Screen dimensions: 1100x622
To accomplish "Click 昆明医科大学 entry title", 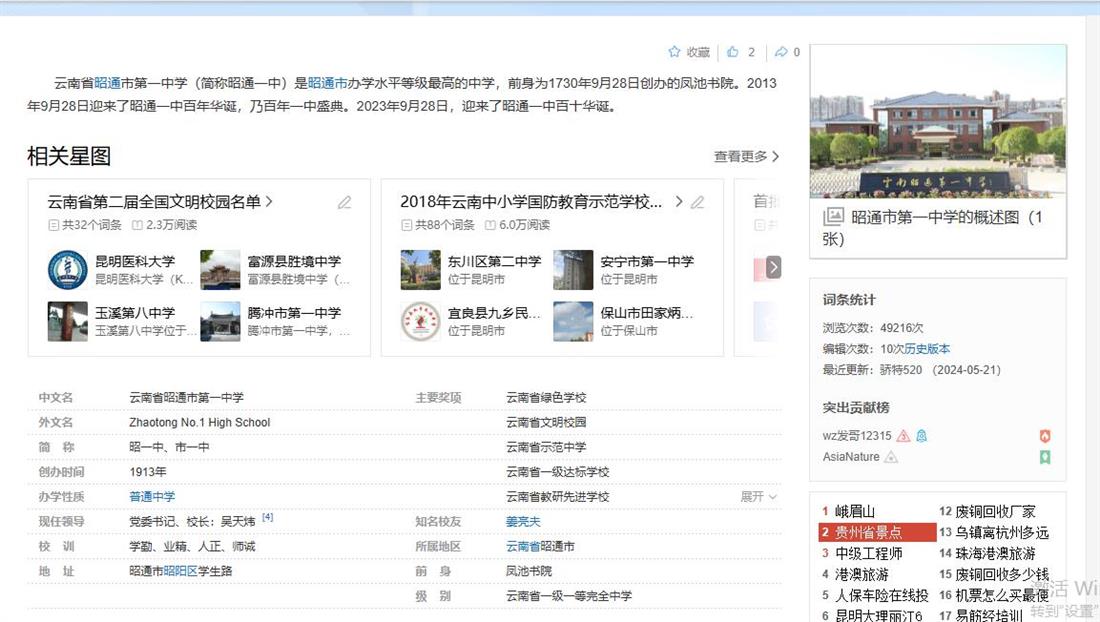I will click(135, 262).
